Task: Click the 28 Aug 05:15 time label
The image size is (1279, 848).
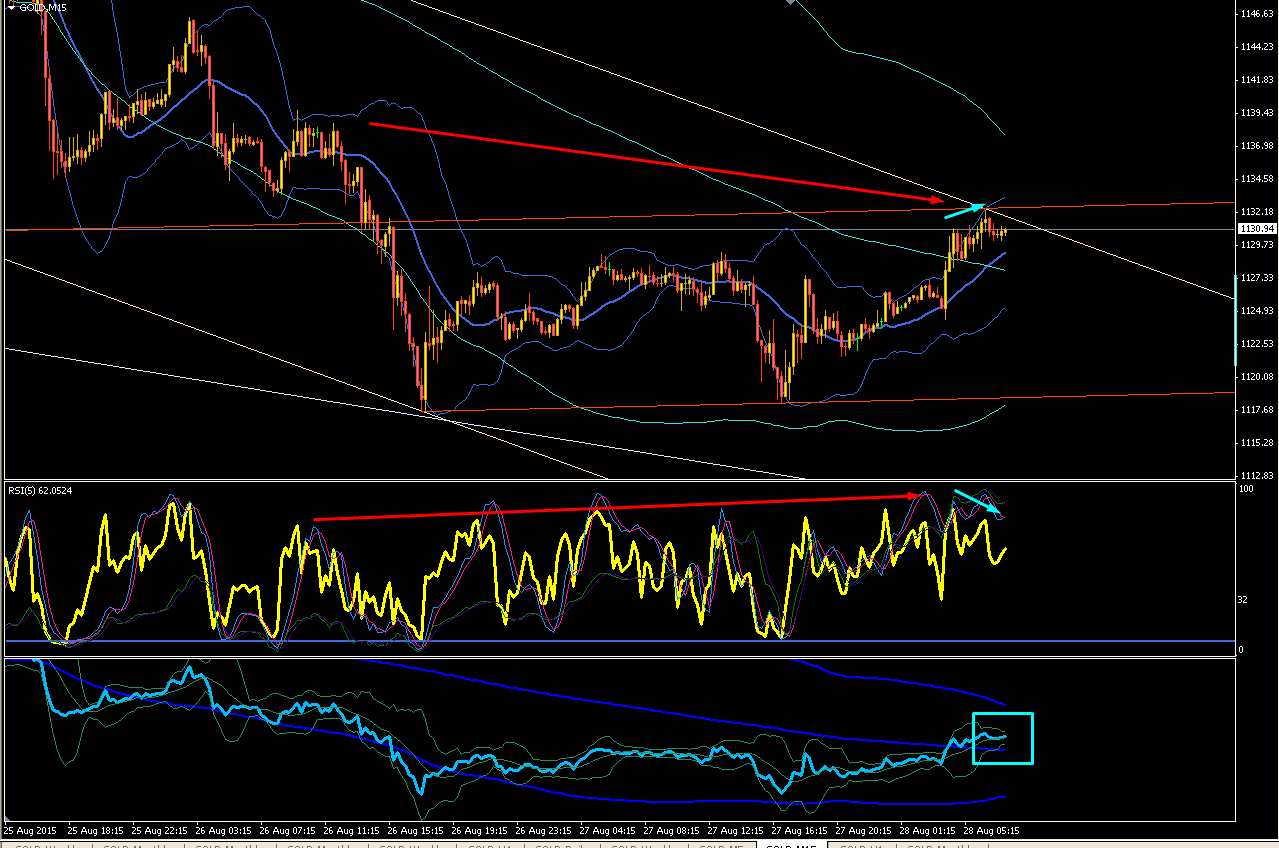Action: [x=991, y=830]
